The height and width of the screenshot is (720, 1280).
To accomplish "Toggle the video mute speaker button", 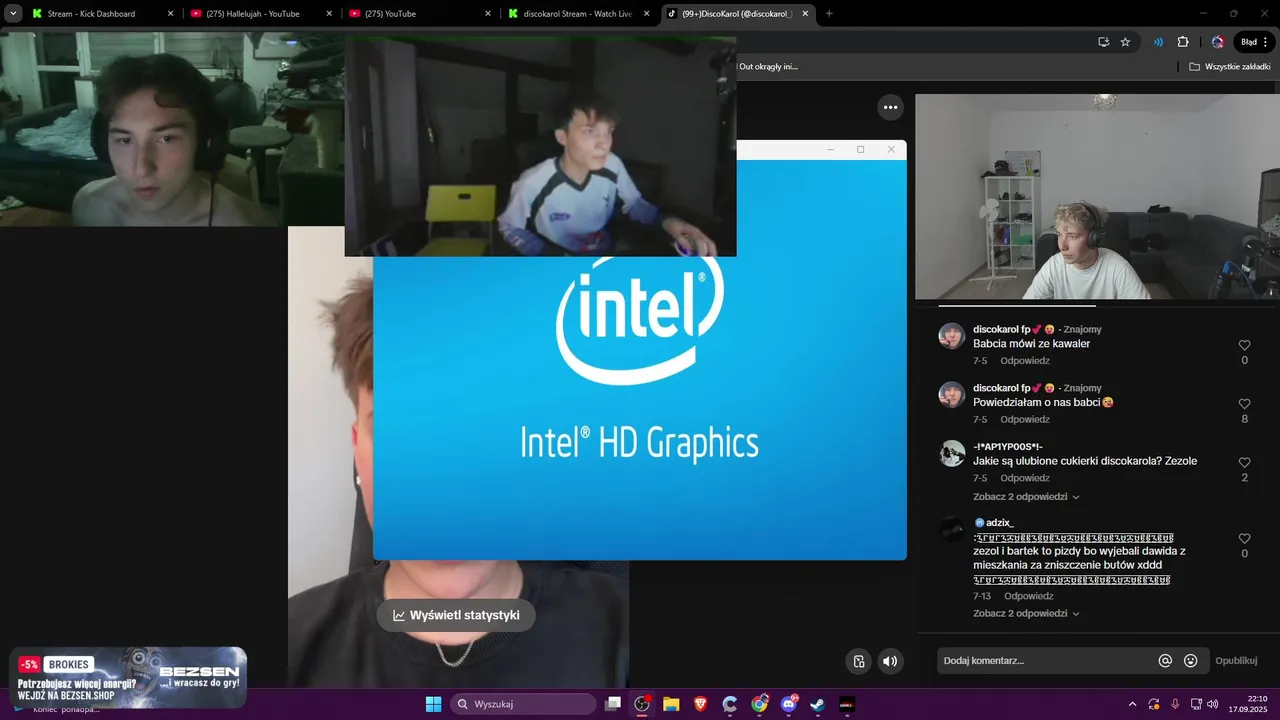I will pos(890,661).
